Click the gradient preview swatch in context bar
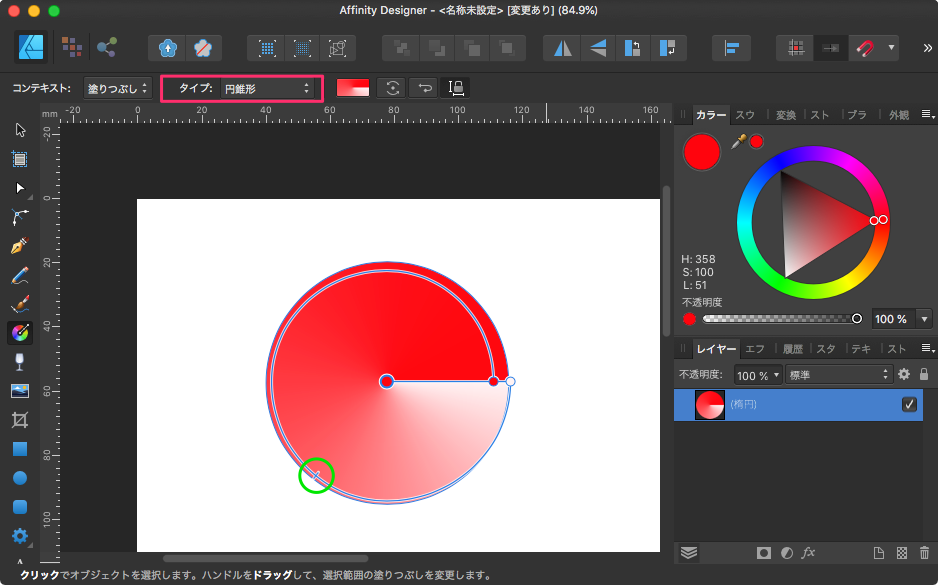This screenshot has height=585, width=938. [x=353, y=88]
